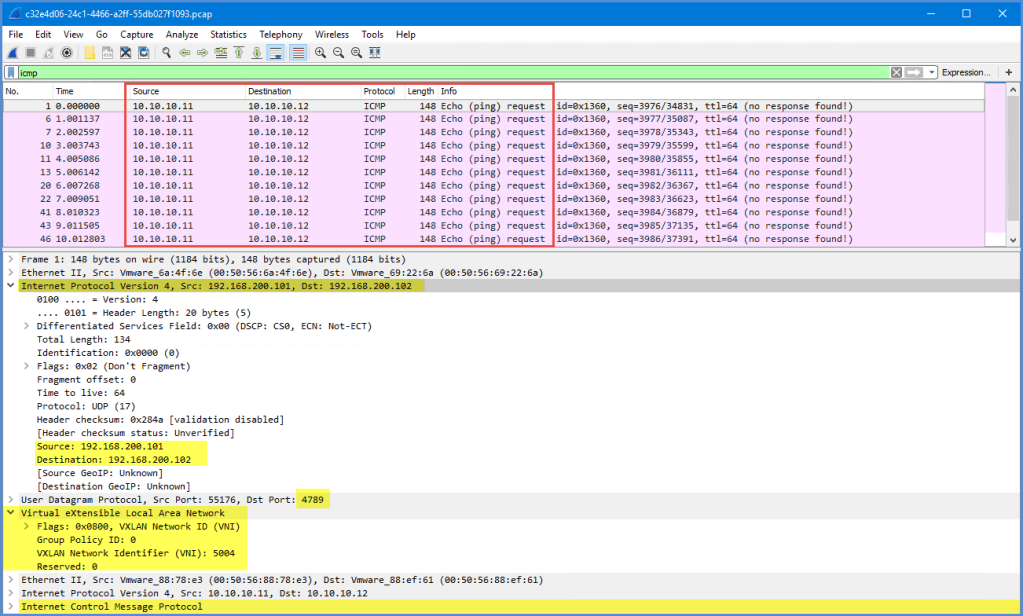Select the Find a packet magnifier icon
The height and width of the screenshot is (616, 1023).
[x=166, y=52]
